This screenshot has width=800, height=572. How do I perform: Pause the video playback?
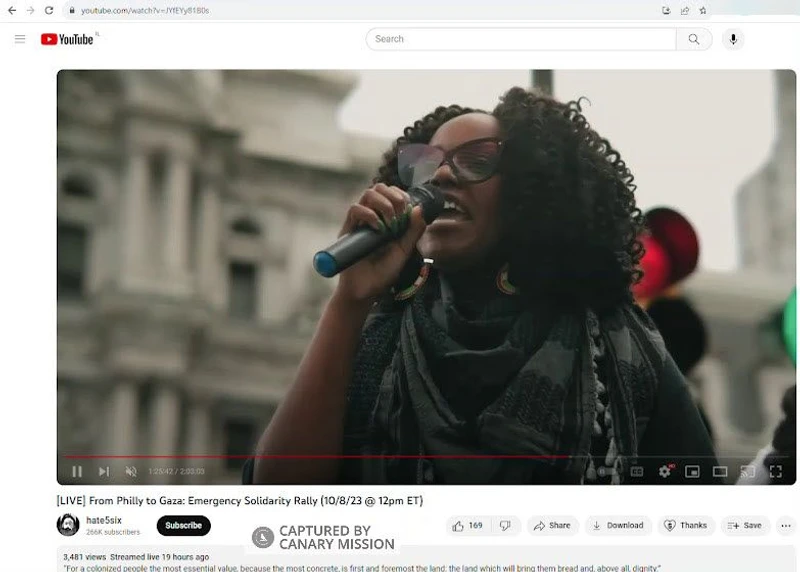[77, 471]
